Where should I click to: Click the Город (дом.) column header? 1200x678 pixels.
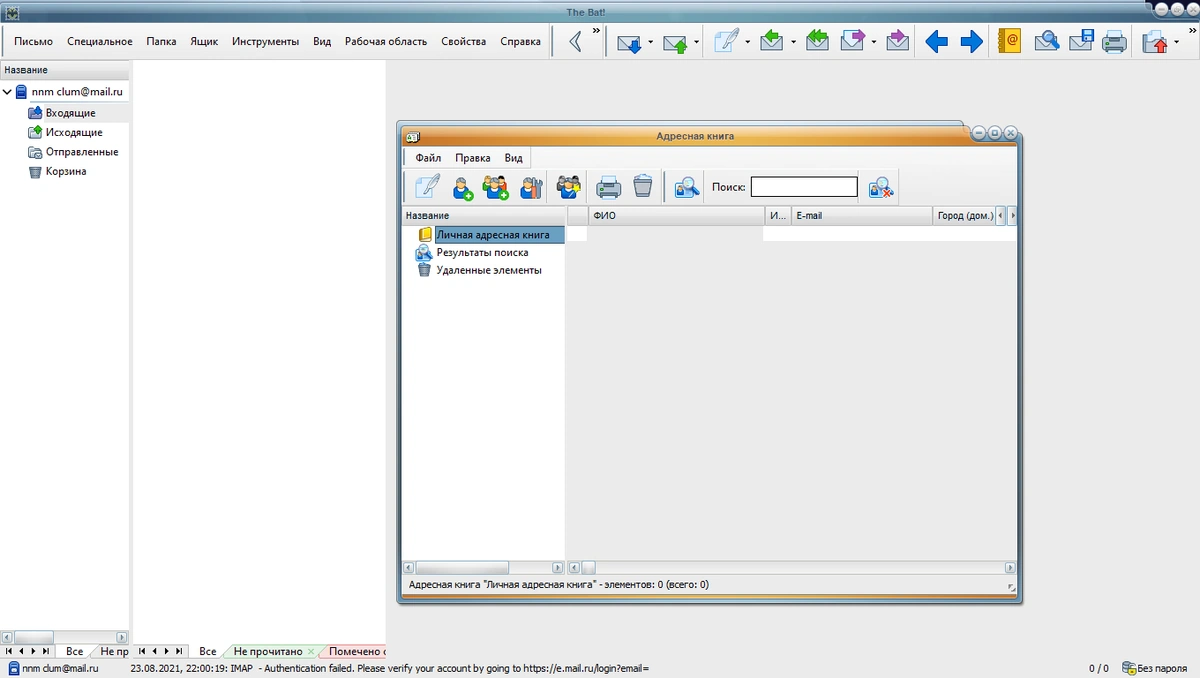tap(965, 215)
